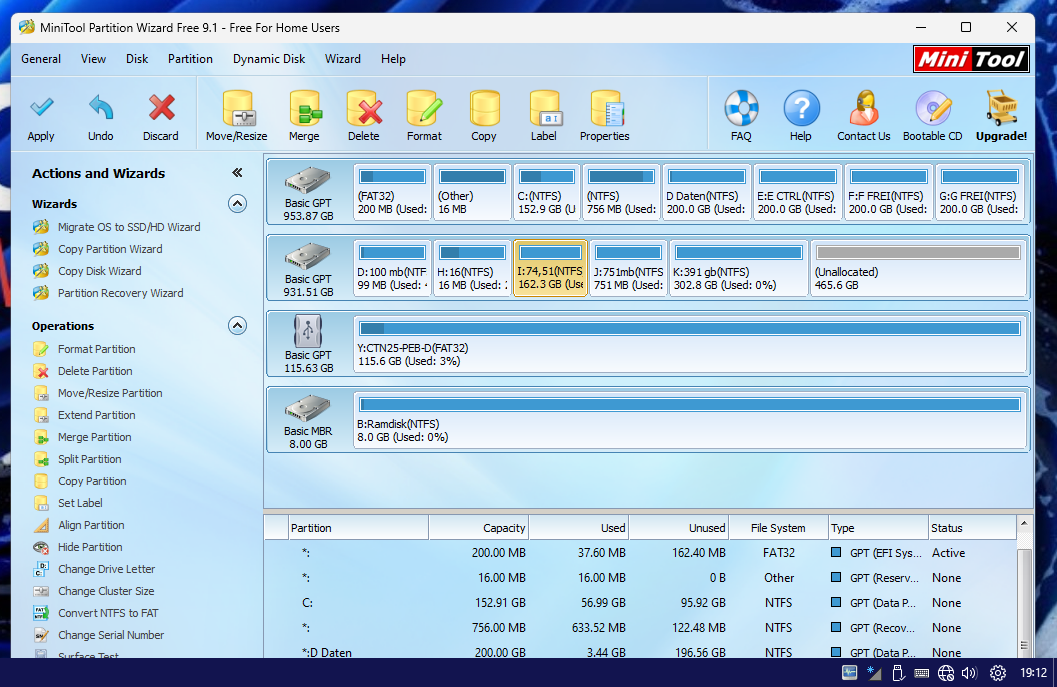
Task: Click the partition list scroll-up arrow
Action: coord(1024,523)
